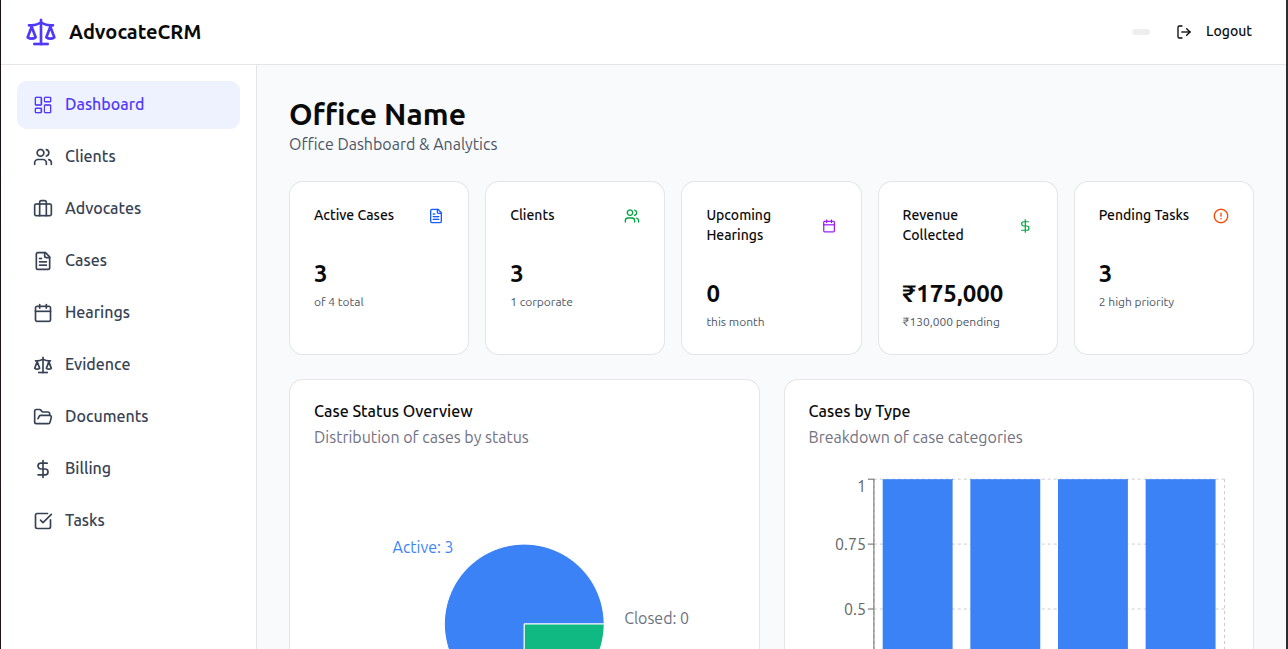Open the Dashboard menu item
Image resolution: width=1288 pixels, height=649 pixels.
pyautogui.click(x=128, y=105)
